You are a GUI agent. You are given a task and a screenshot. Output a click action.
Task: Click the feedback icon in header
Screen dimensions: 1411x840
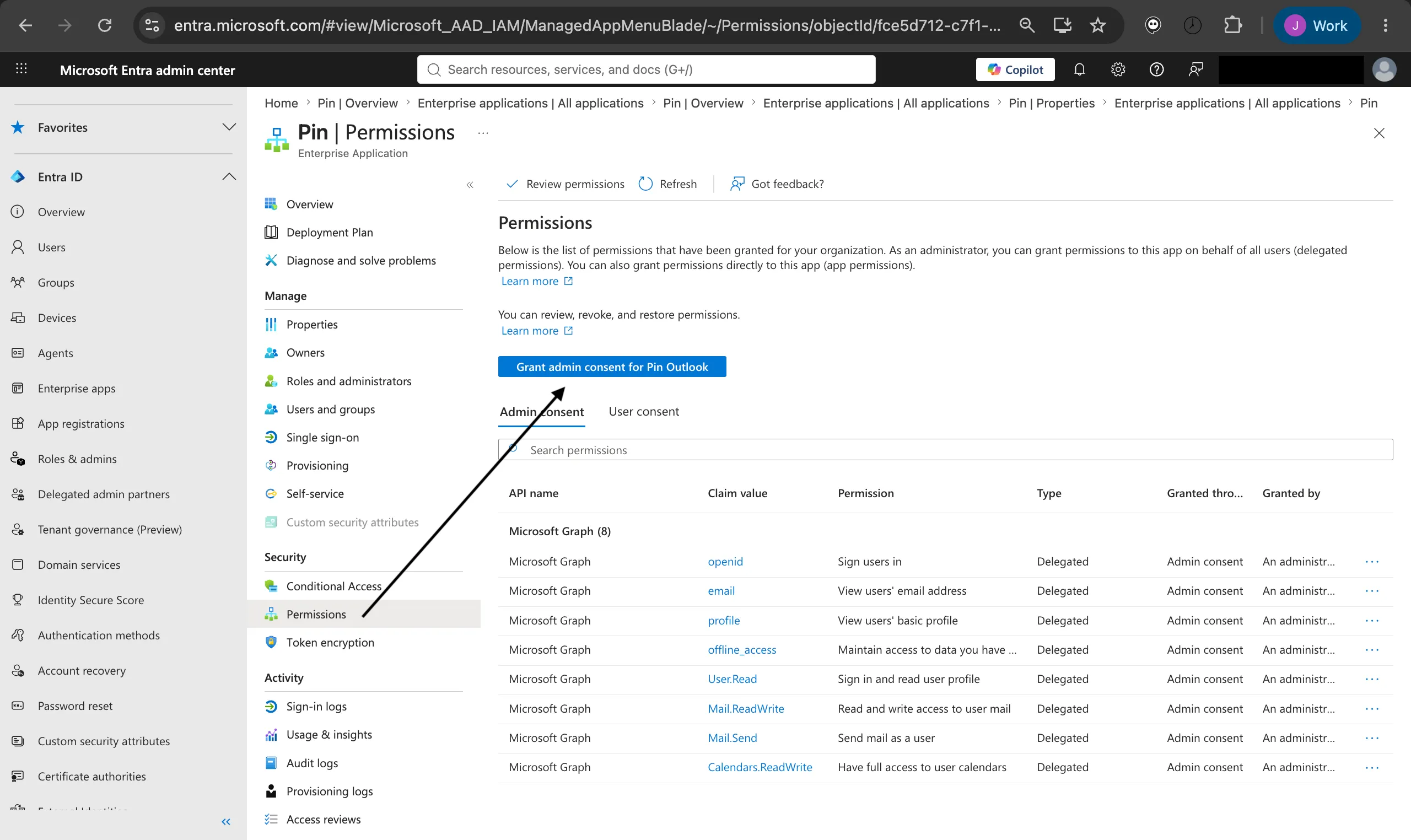coord(1195,69)
